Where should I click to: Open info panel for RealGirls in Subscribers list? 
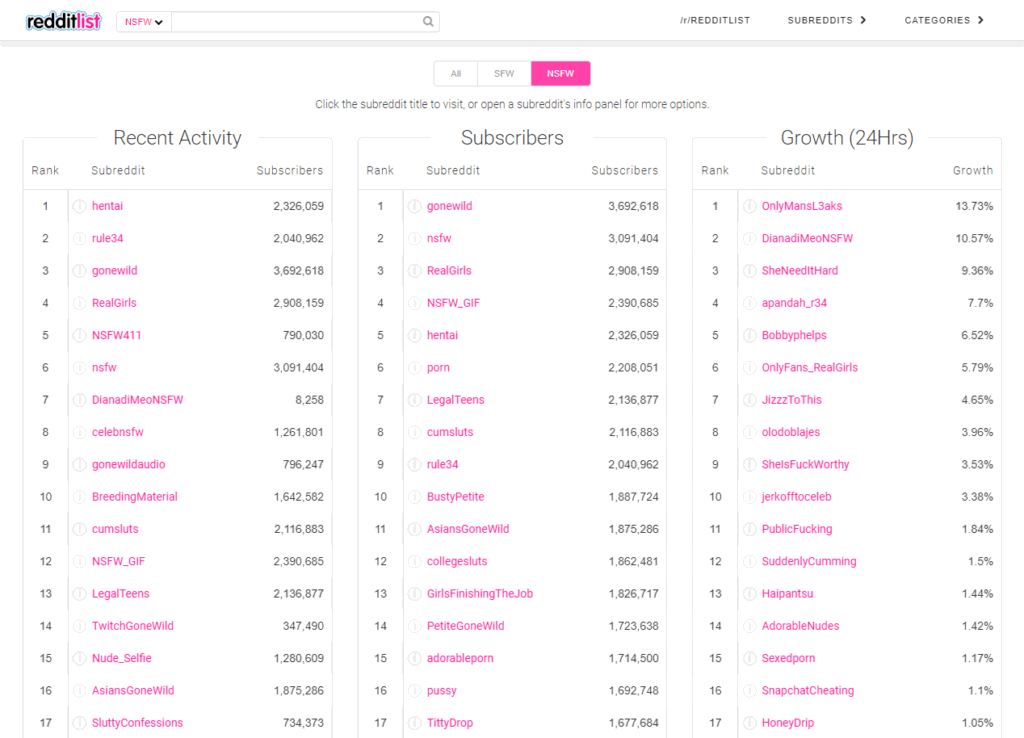415,271
